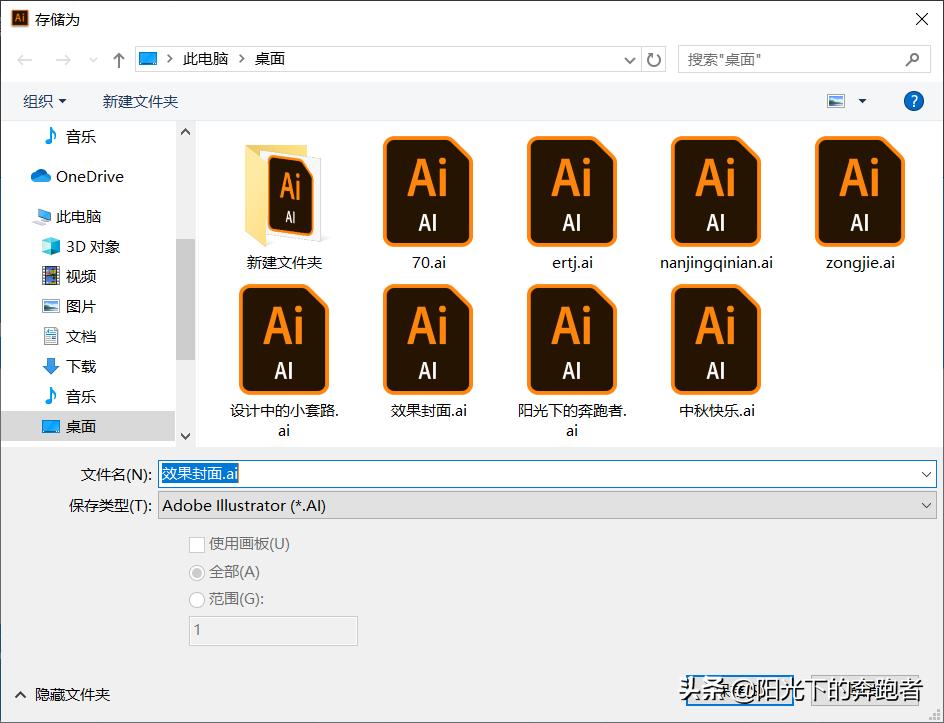944x723 pixels.
Task: Enable the 使用画板(U) checkbox
Action: coord(197,545)
